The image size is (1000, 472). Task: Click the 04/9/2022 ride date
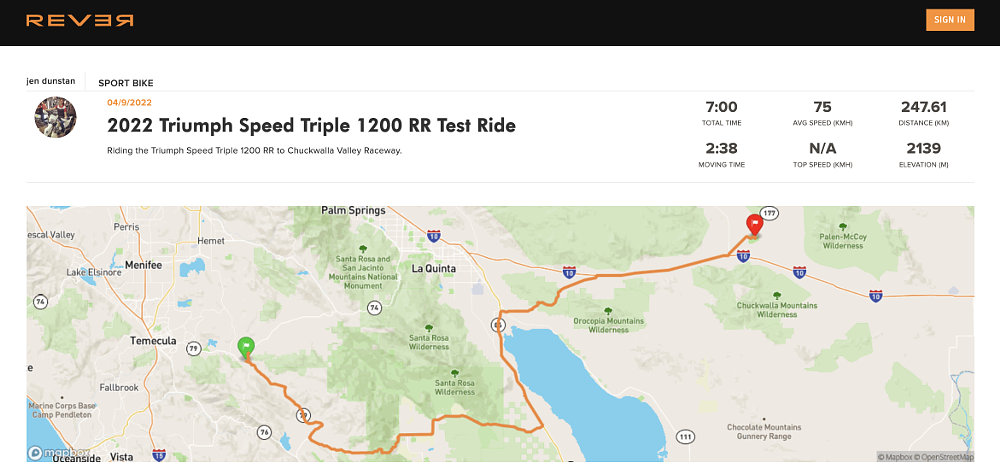pos(129,102)
